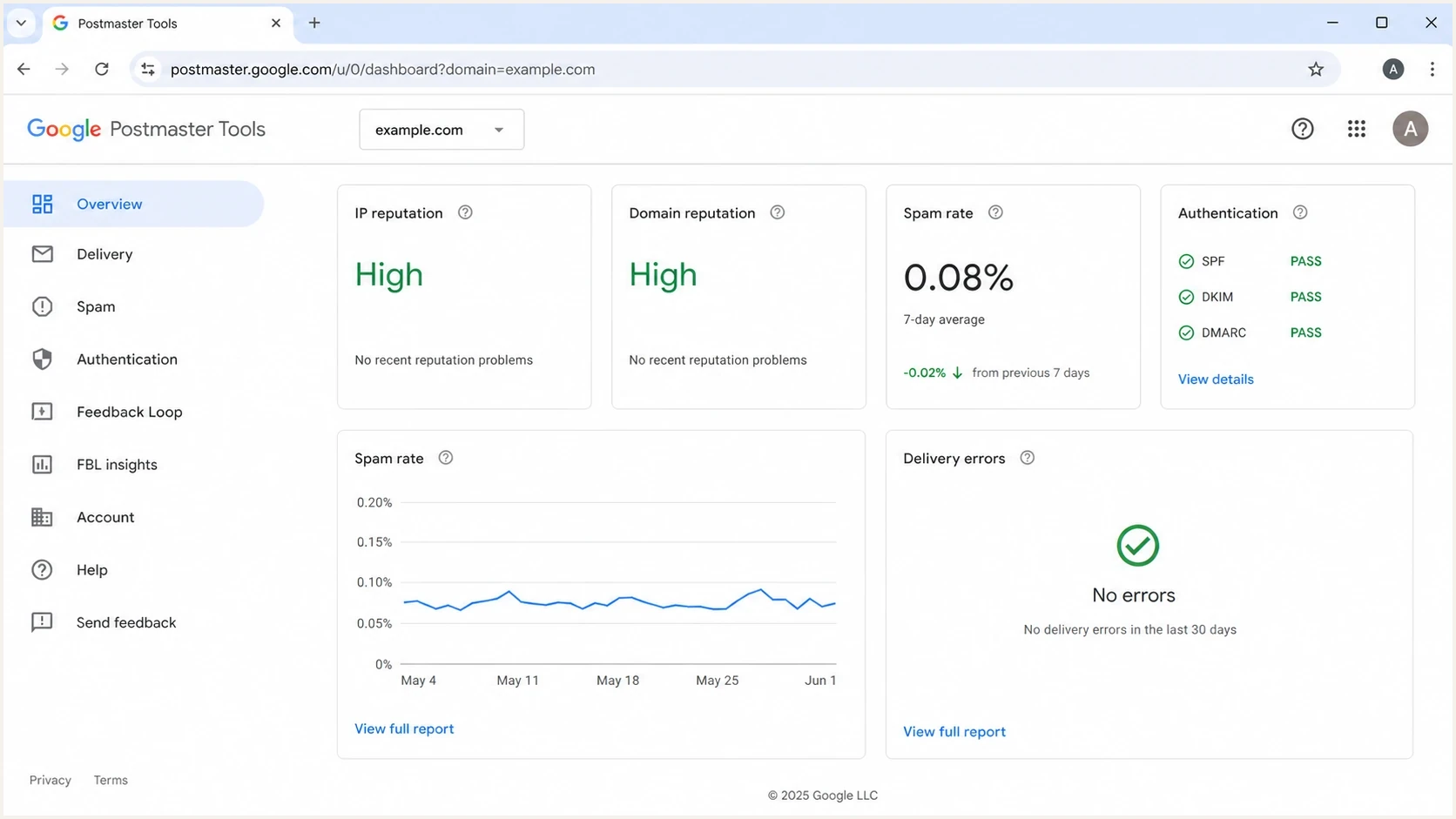Screen dimensions: 1456x819
Task: Click info icon next to Spam rate chart title
Action: (x=446, y=458)
